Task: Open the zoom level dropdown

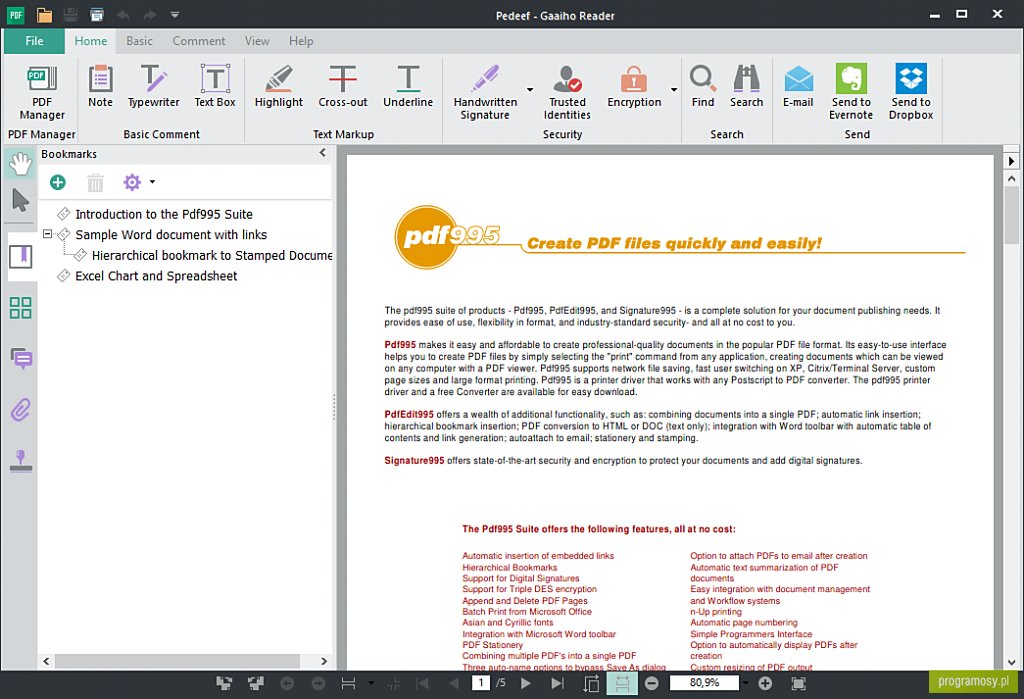Action: pos(745,683)
